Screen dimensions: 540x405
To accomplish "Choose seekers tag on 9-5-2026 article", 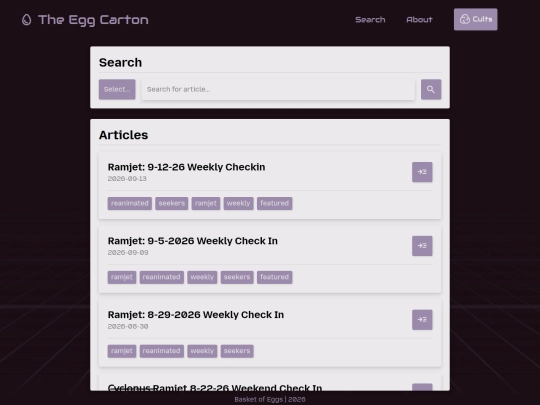I will pyautogui.click(x=237, y=277).
